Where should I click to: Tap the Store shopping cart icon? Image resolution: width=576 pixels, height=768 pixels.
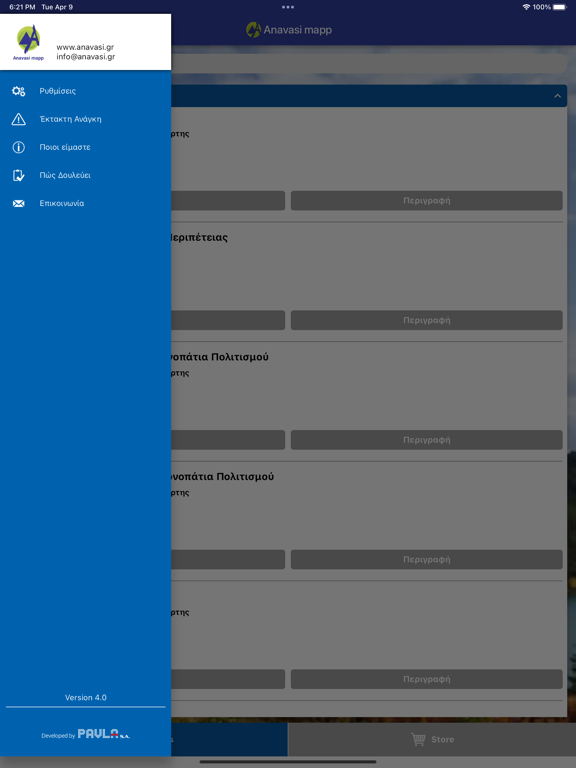click(x=418, y=739)
